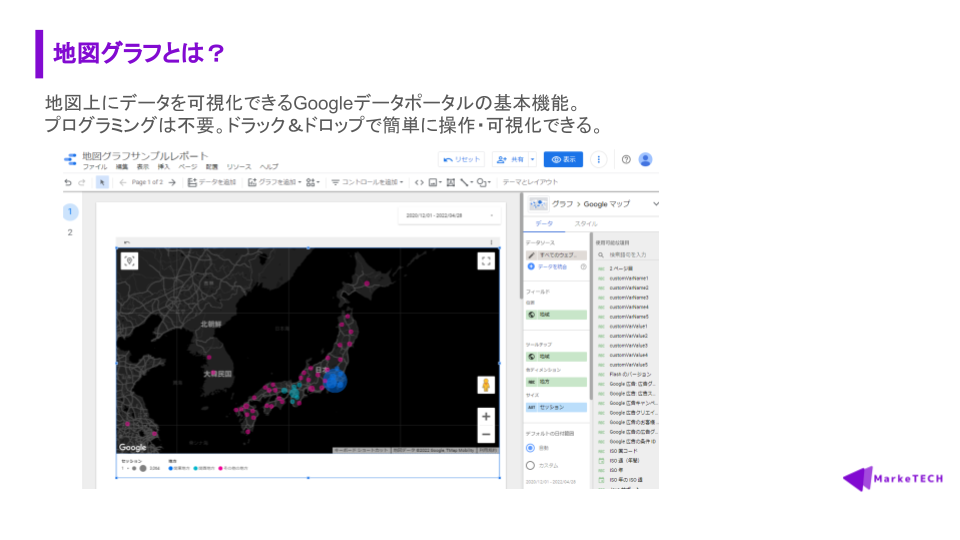Screen dimensions: 960x540
Task: Open the ファイル menu
Action: [x=95, y=167]
